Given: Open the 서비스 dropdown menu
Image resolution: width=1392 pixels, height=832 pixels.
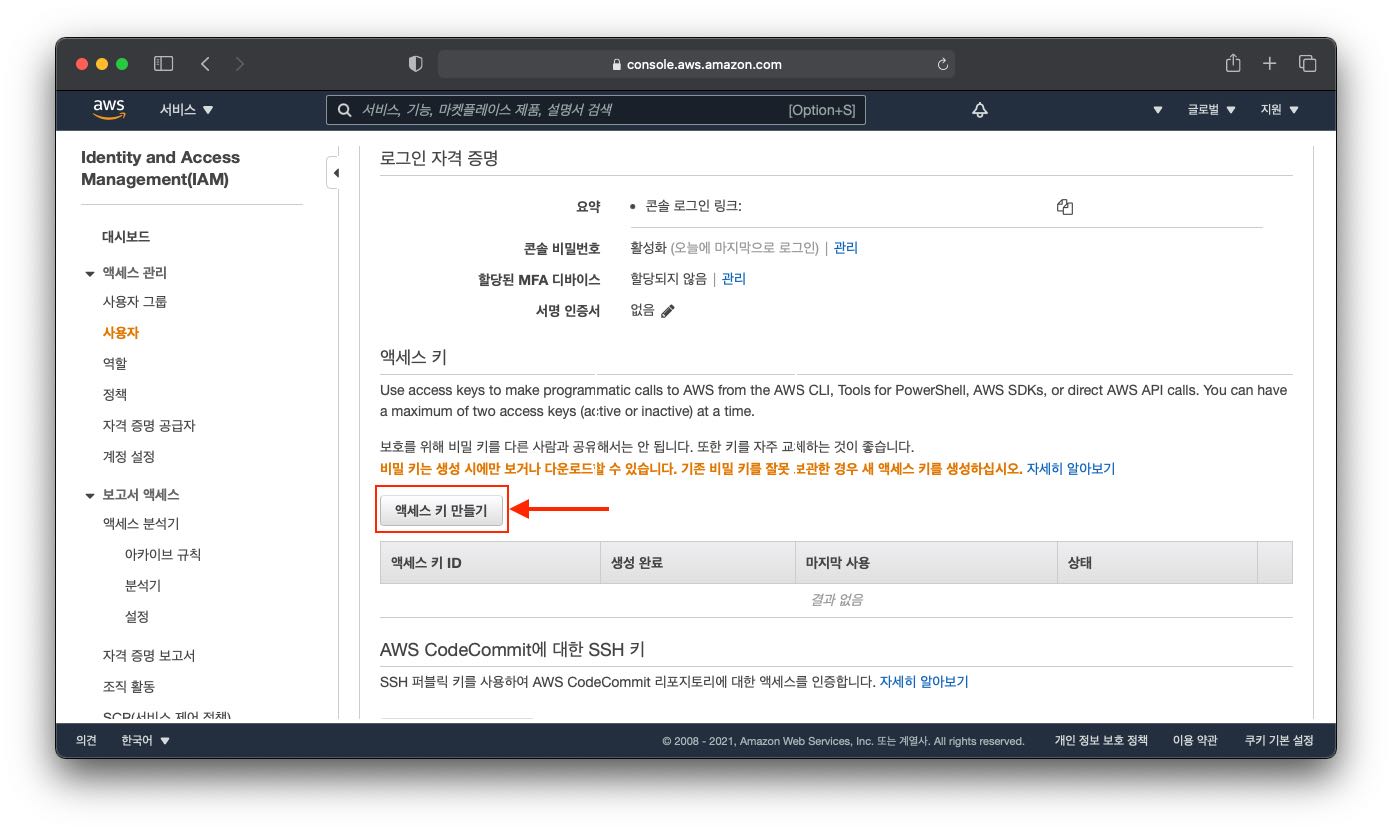Looking at the screenshot, I should coord(187,110).
